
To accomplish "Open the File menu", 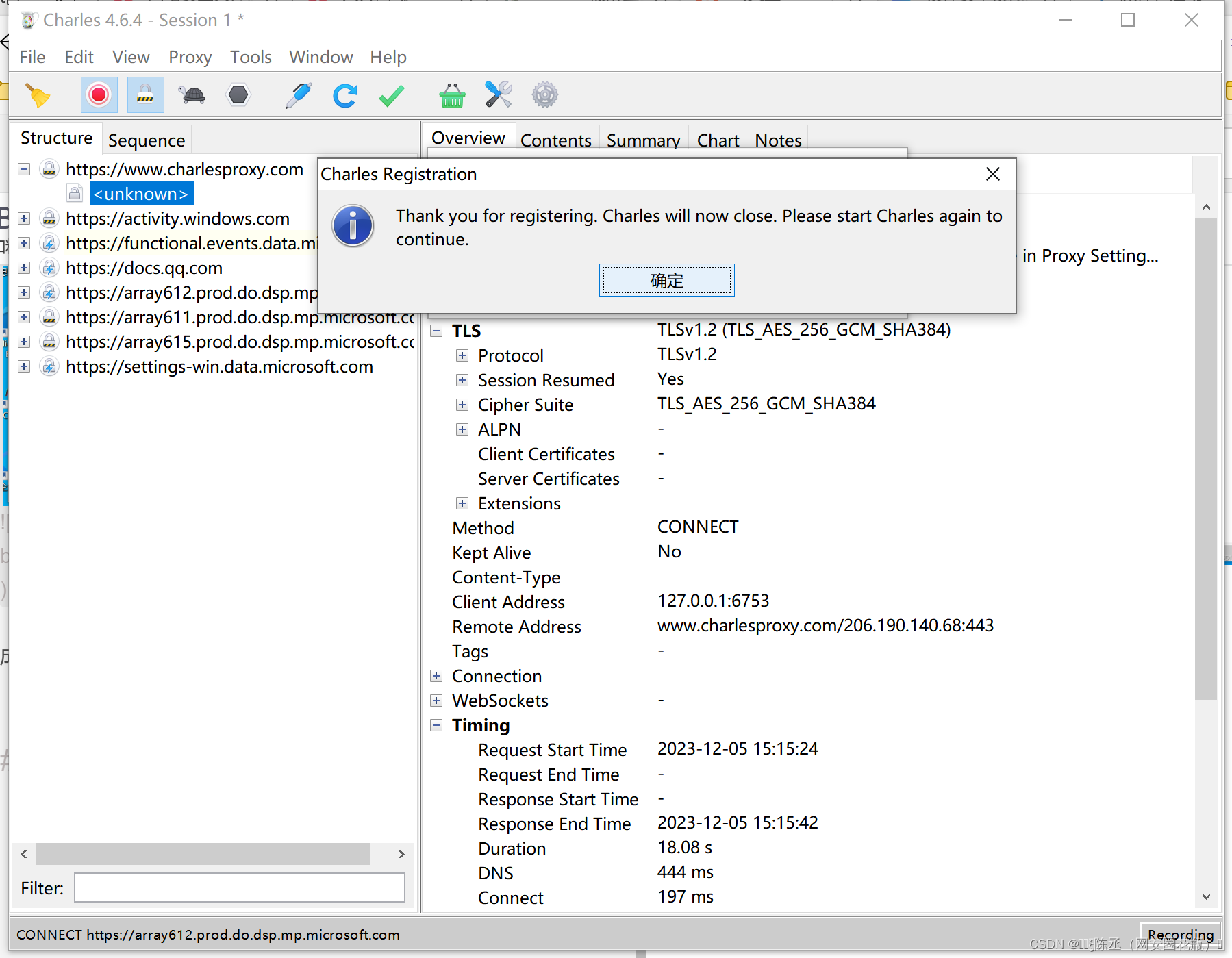I will click(x=32, y=57).
